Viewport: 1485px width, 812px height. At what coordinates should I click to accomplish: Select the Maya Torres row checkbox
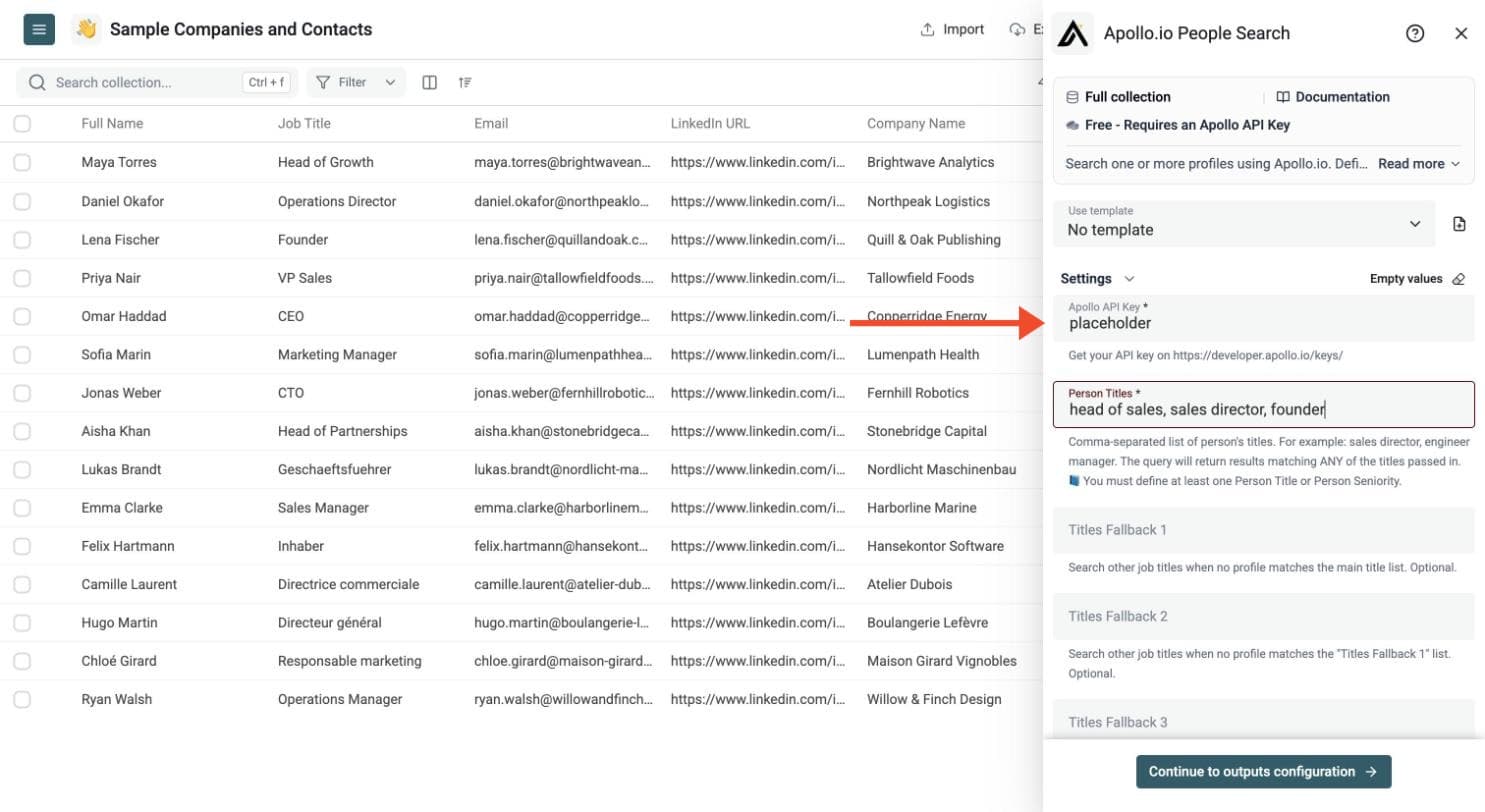[22, 162]
